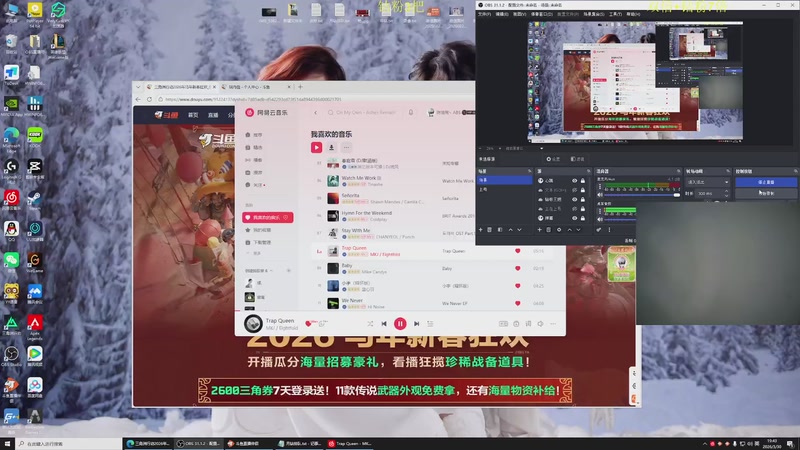Open the more options dots in player bar

coord(553,323)
